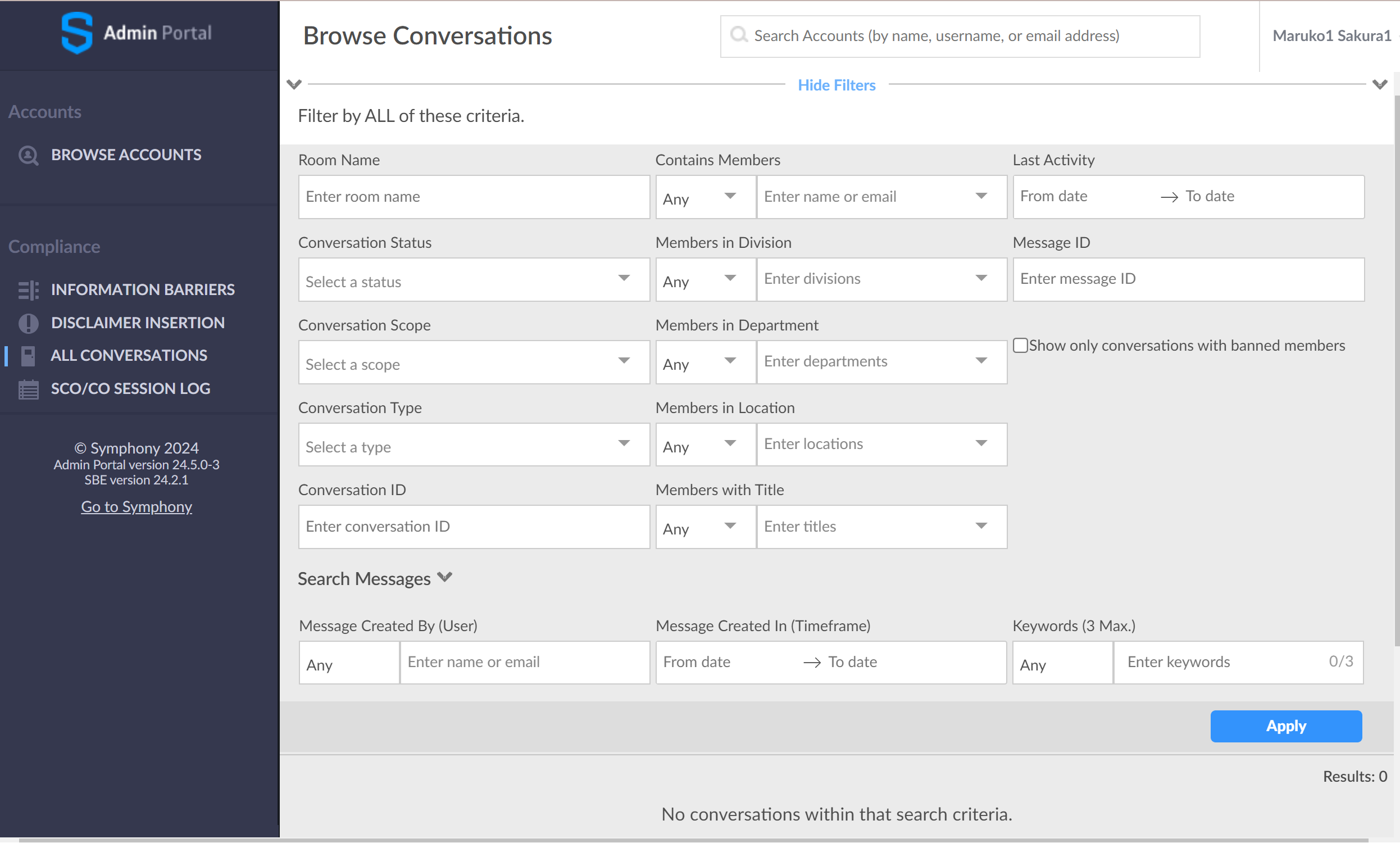Open Information Barriers in sidebar menu

pyautogui.click(x=143, y=289)
